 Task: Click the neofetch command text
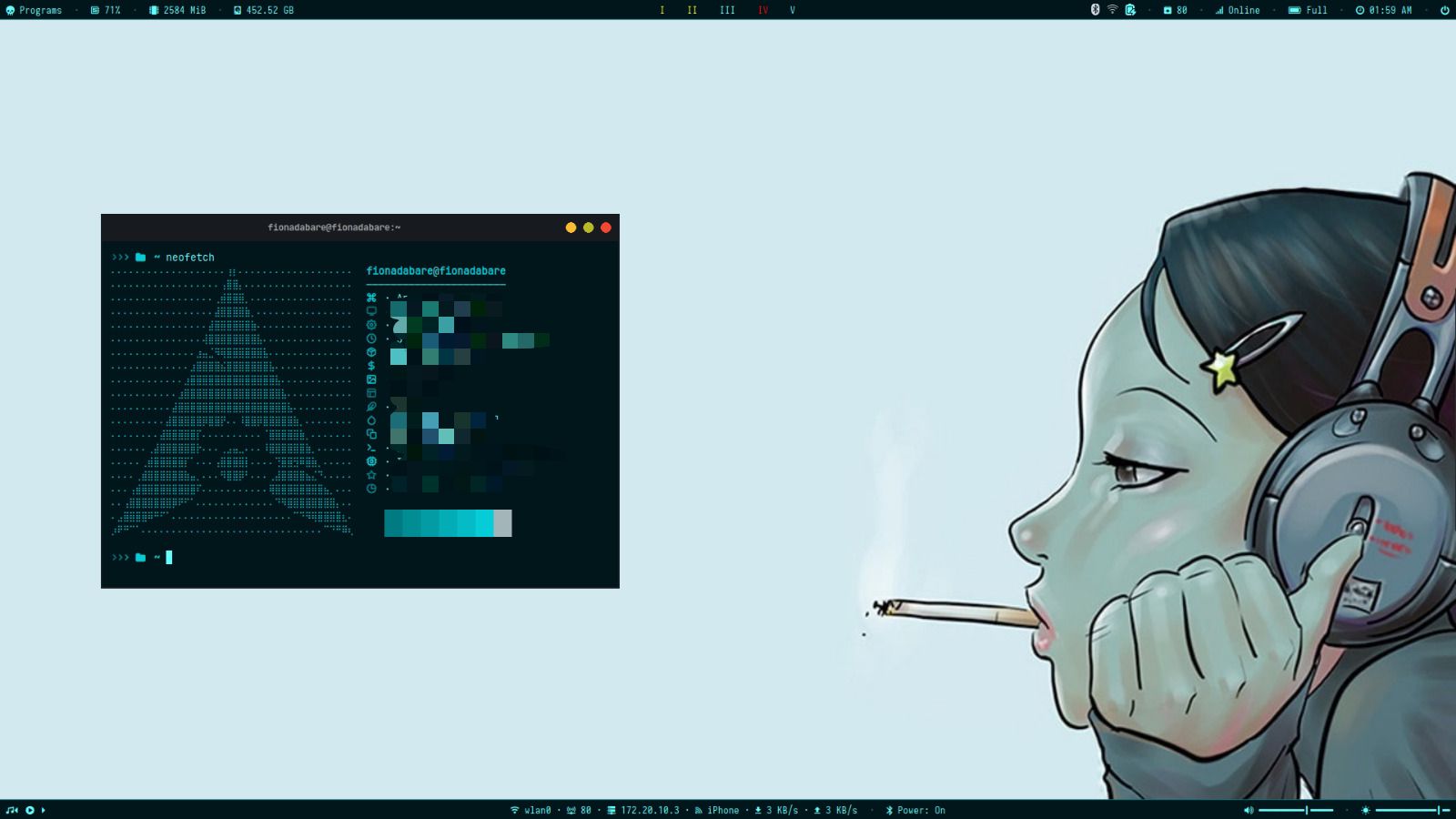pyautogui.click(x=190, y=258)
